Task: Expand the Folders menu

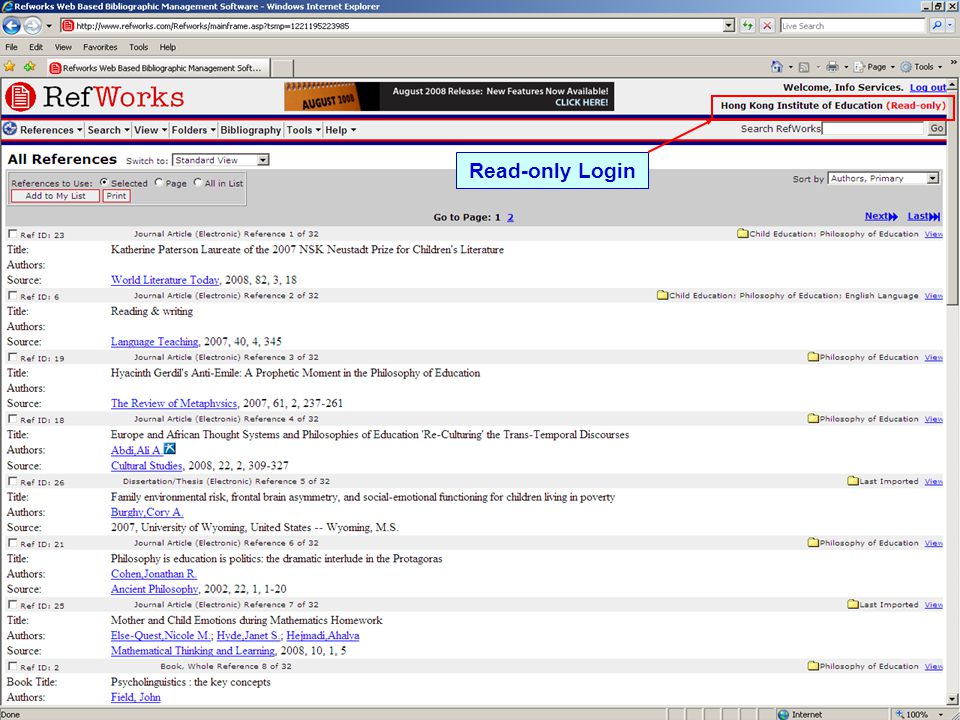Action: pos(193,130)
